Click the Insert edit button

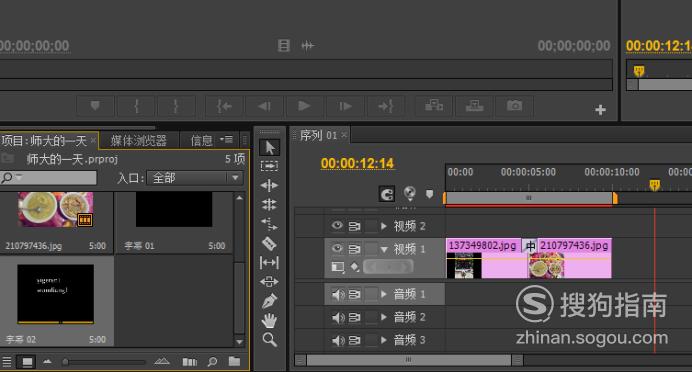434,106
